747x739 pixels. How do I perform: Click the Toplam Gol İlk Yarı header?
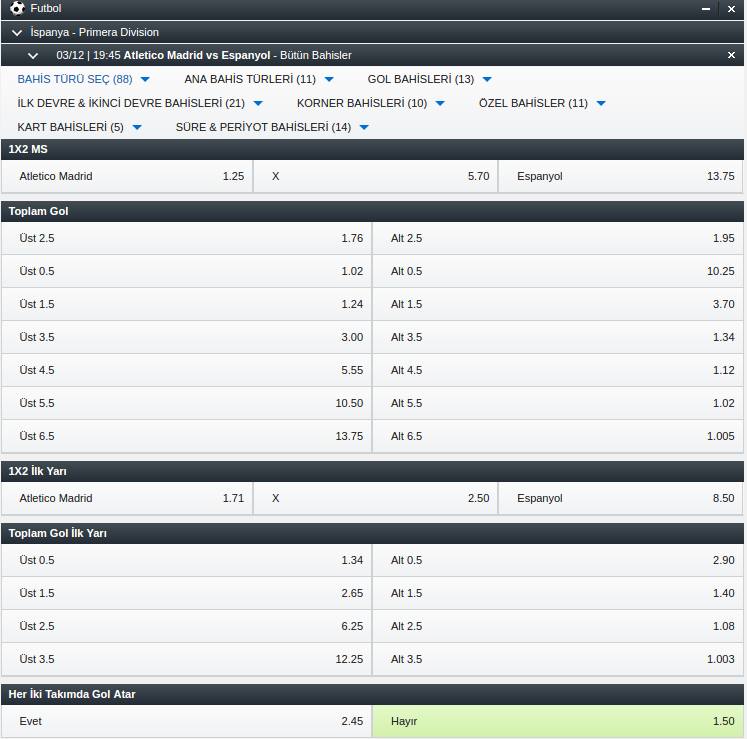click(x=373, y=533)
